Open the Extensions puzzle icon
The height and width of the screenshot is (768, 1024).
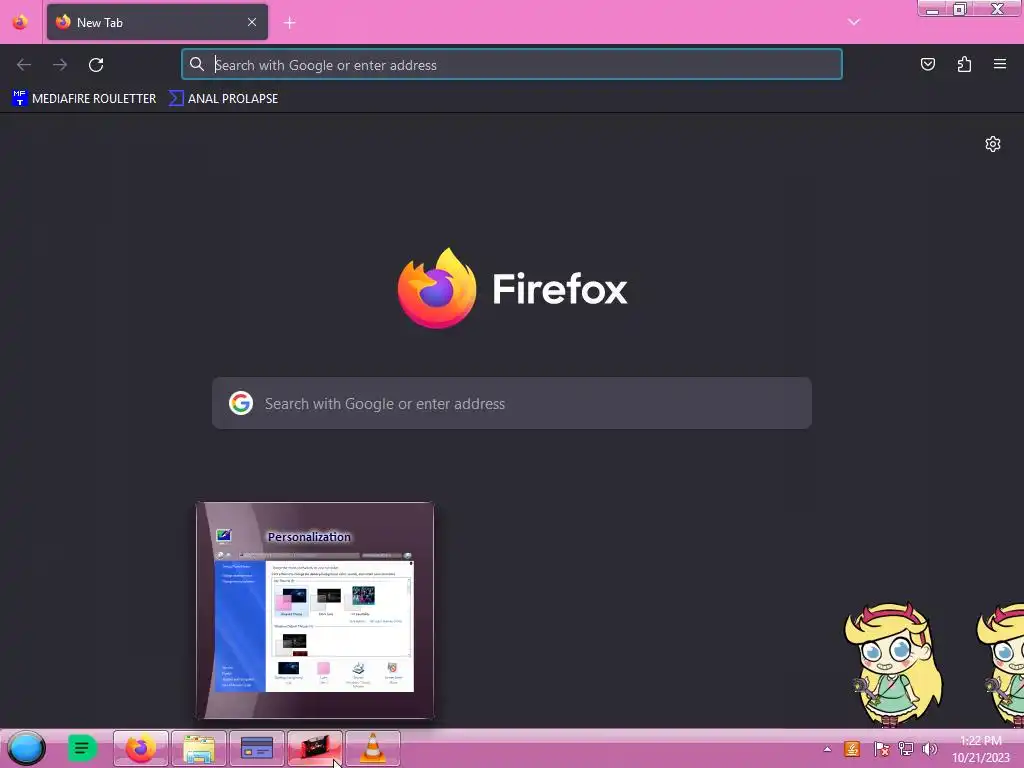click(964, 64)
